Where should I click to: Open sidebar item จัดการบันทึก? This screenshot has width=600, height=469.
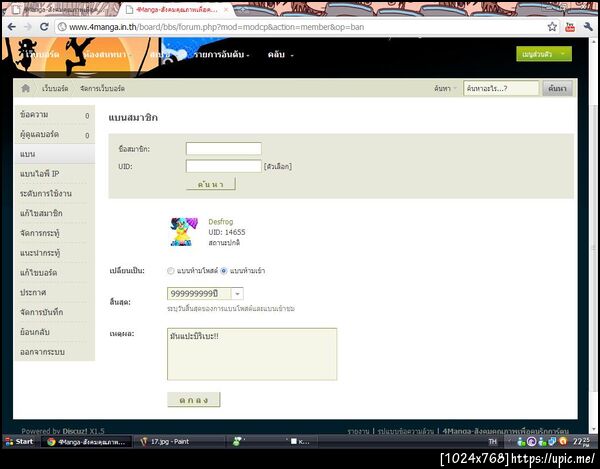point(54,312)
